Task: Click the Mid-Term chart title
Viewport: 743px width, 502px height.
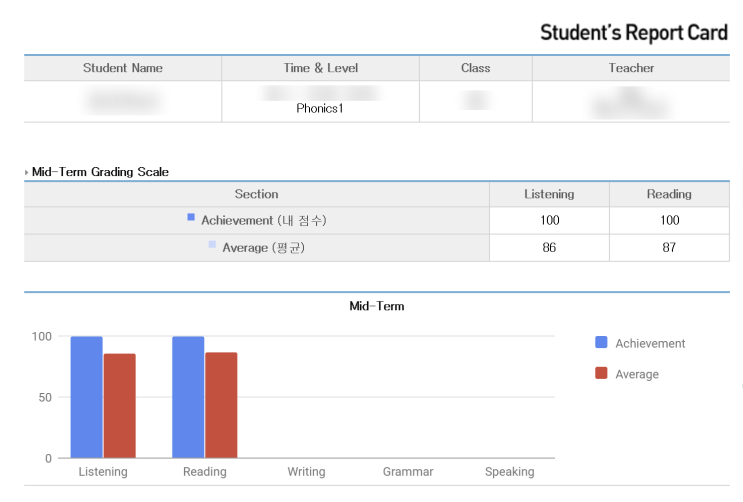Action: [376, 306]
